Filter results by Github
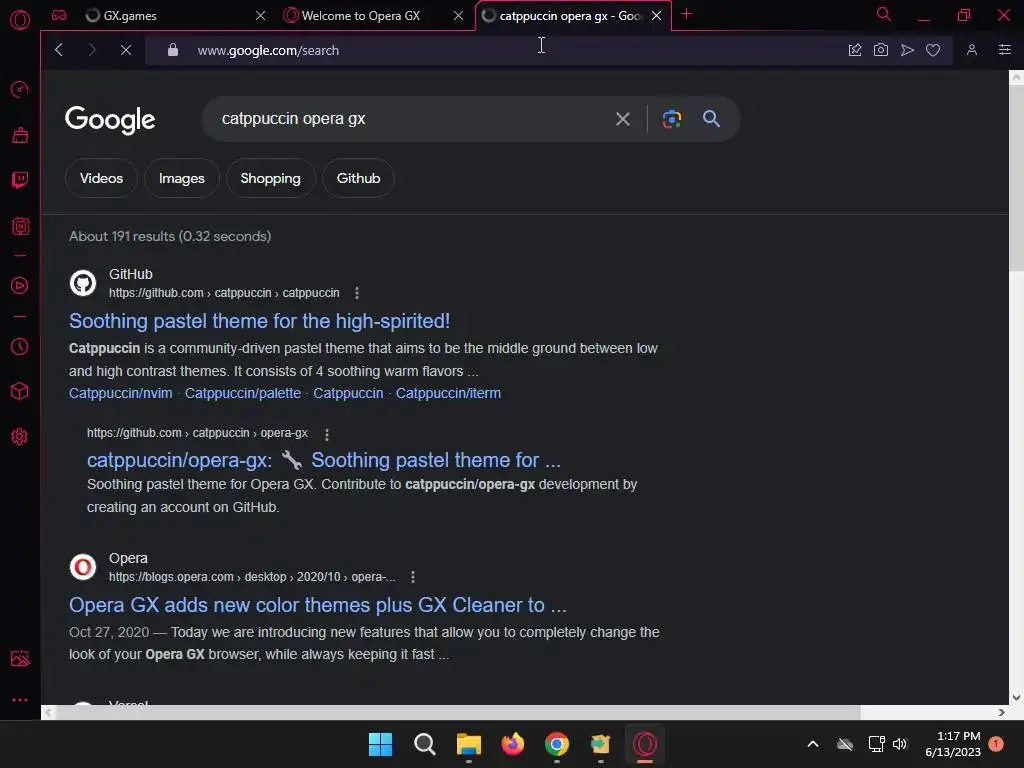Viewport: 1024px width, 768px height. pyautogui.click(x=359, y=178)
